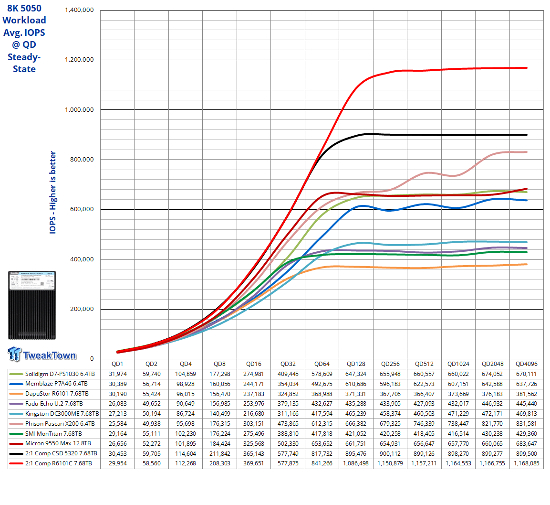This screenshot has width=550, height=505.
Task: Click the TweakTown logo
Action: click(x=42, y=354)
